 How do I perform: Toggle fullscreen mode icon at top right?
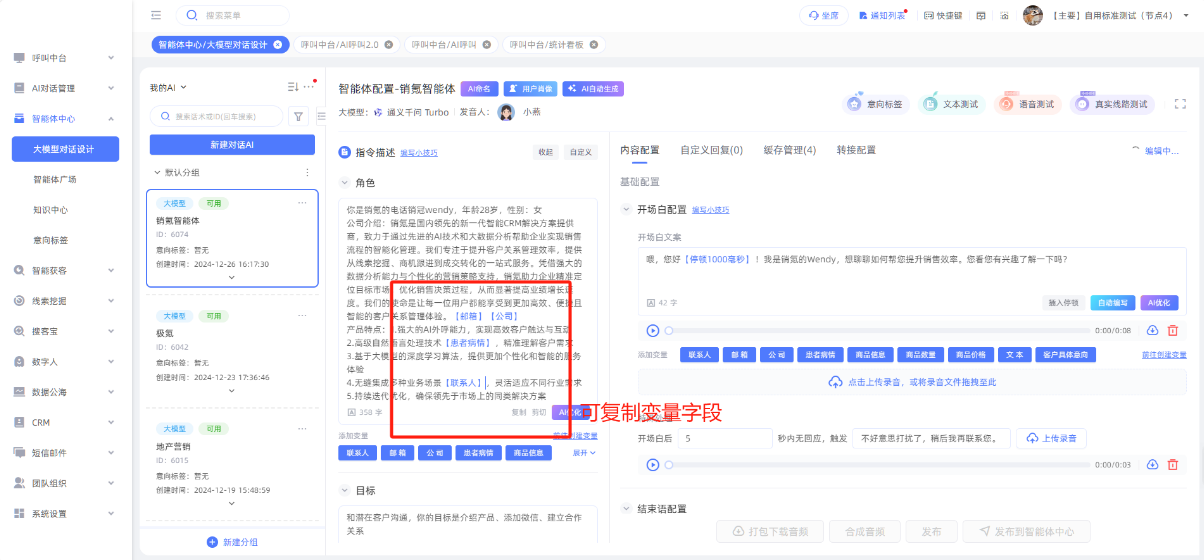click(1180, 104)
